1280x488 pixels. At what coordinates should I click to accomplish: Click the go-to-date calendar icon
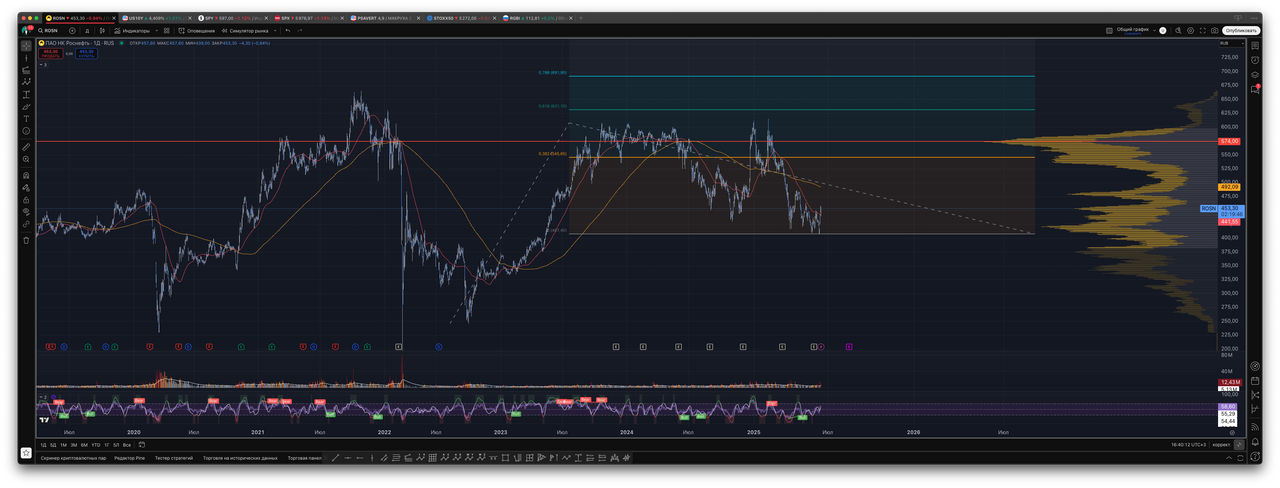[140, 444]
